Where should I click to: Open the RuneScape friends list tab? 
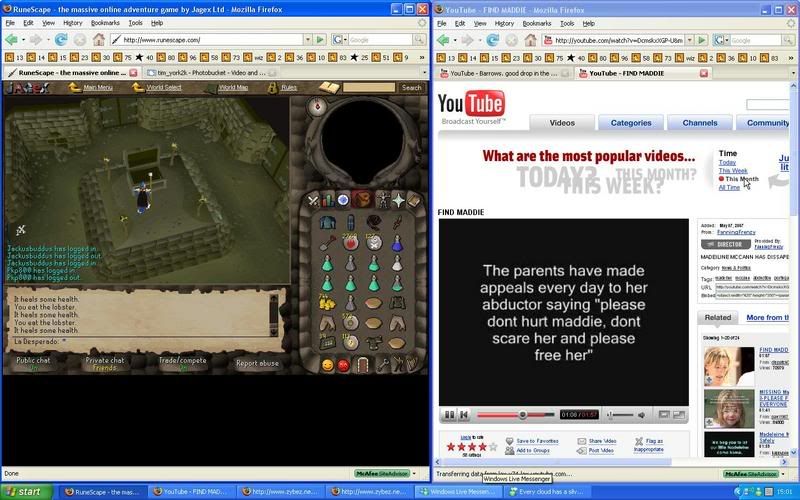328,365
